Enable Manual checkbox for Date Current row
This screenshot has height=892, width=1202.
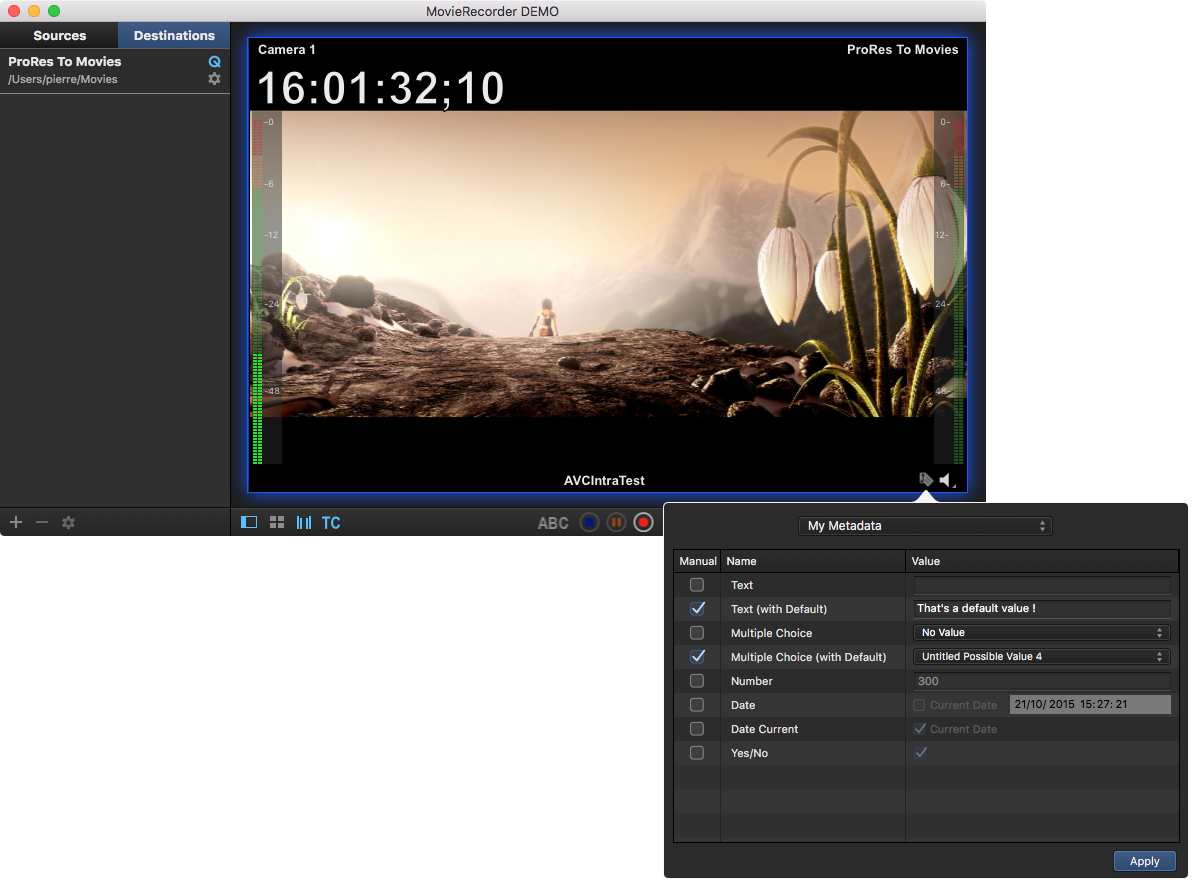697,729
